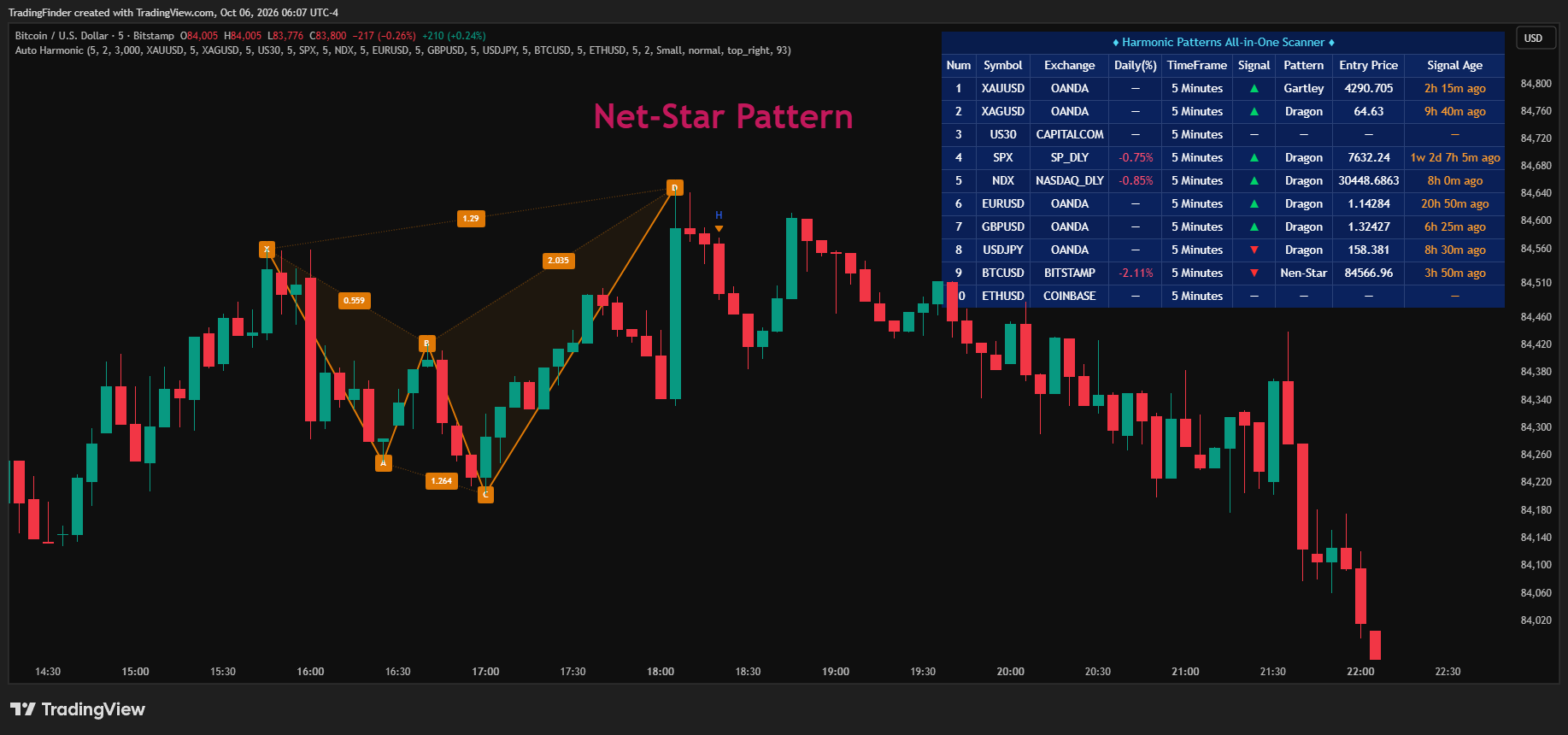Click the red down signal arrow in BTCUSD row
The width and height of the screenshot is (1568, 735).
(x=1254, y=273)
